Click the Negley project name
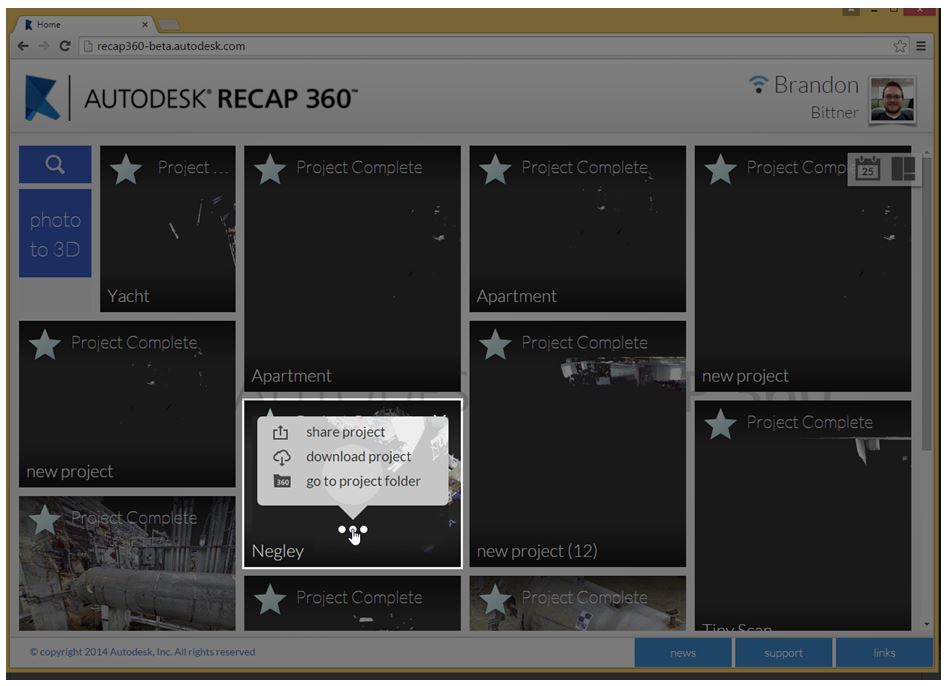Image resolution: width=947 pixels, height=686 pixels. tap(278, 551)
